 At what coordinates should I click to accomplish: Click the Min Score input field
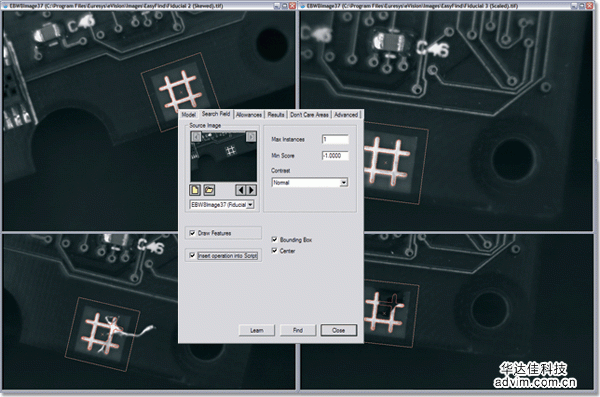point(335,156)
